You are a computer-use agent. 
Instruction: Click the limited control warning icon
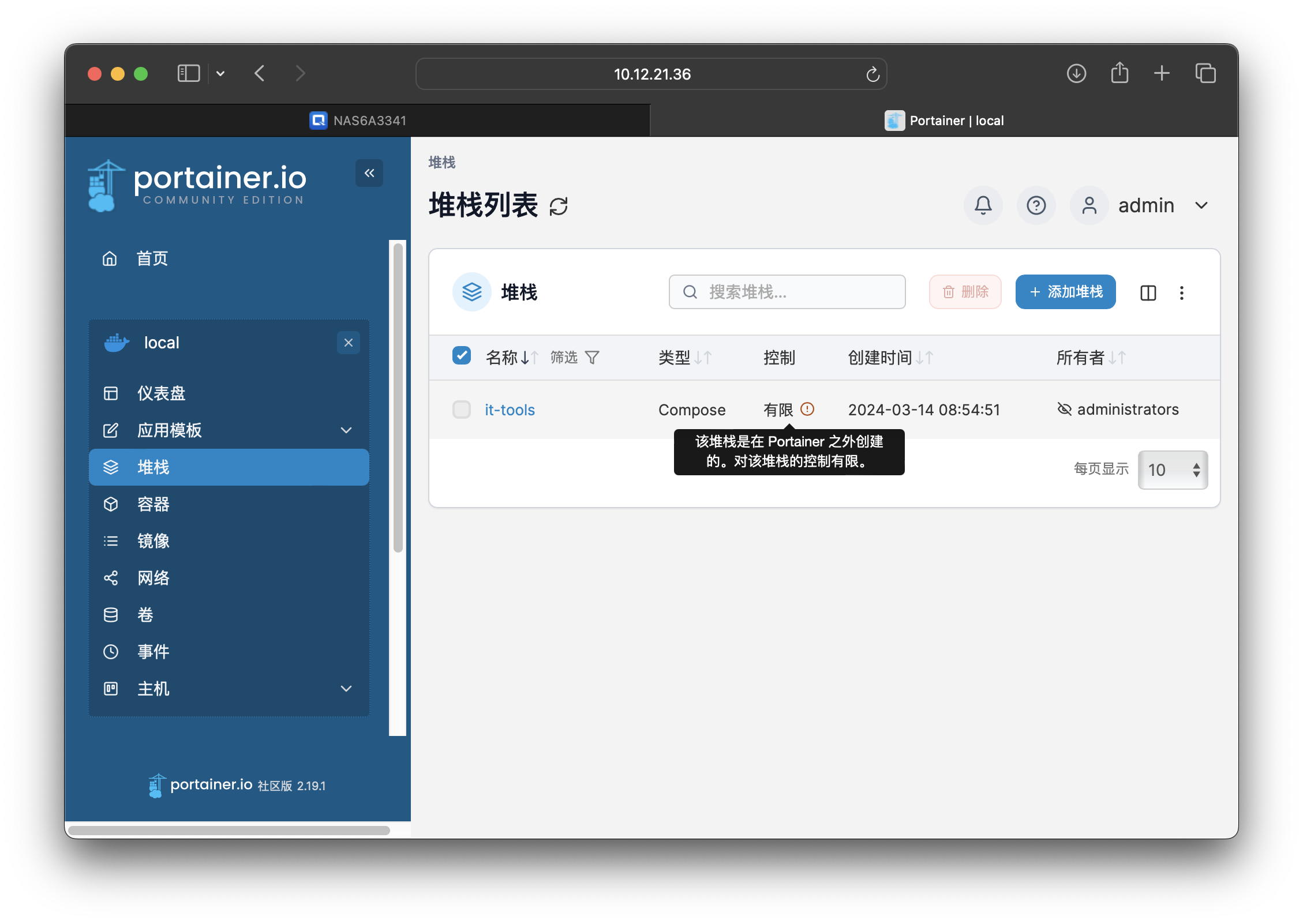click(807, 409)
